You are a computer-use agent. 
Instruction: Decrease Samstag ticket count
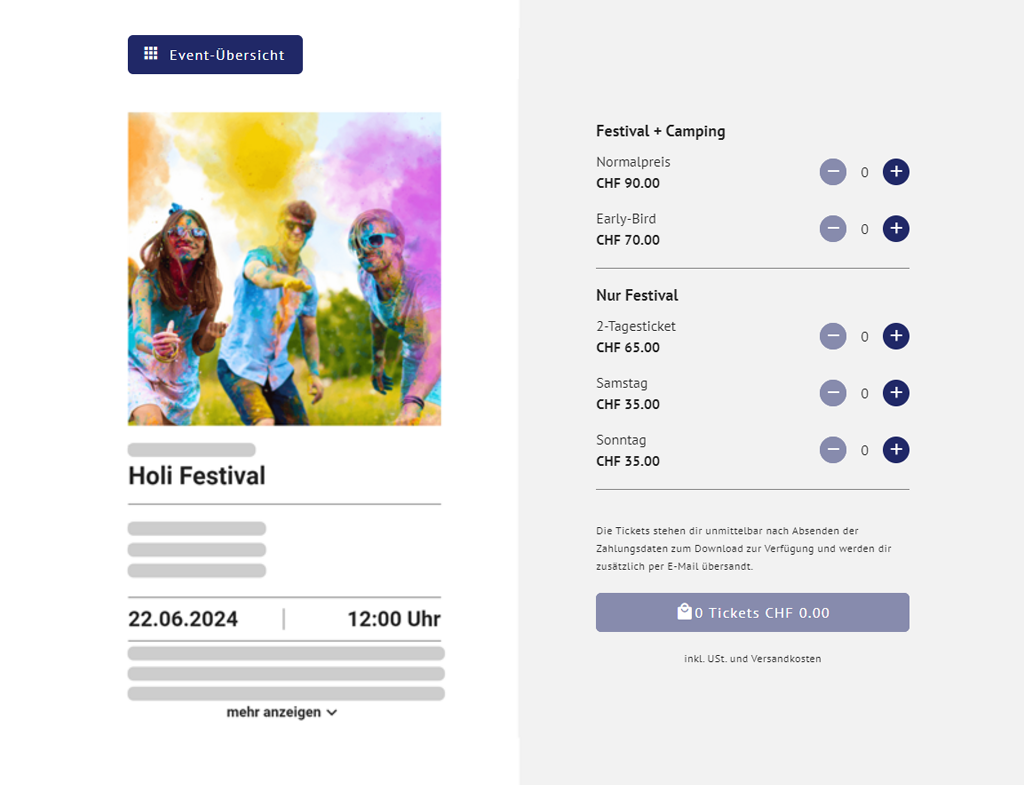click(833, 393)
